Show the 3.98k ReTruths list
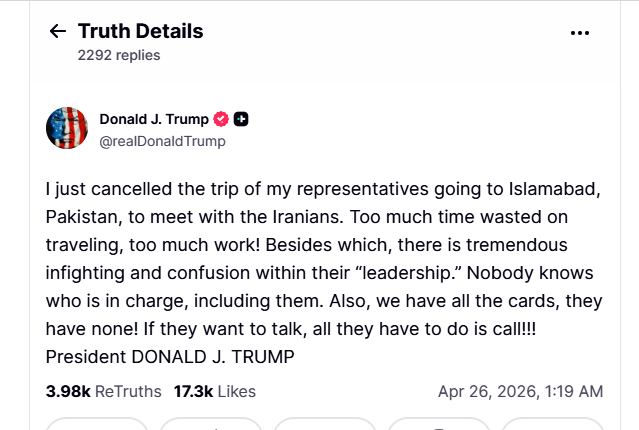The height and width of the screenshot is (430, 639). coord(104,391)
